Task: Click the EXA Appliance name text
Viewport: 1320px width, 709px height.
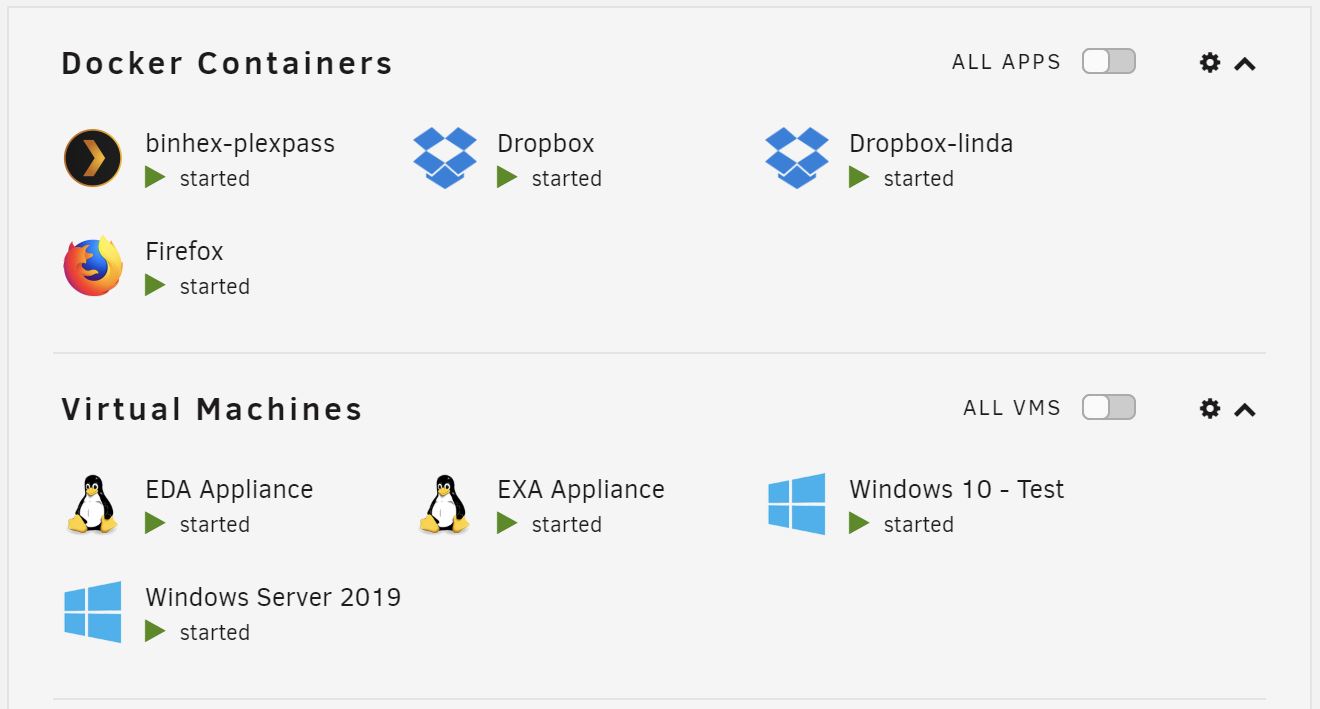Action: [x=581, y=489]
